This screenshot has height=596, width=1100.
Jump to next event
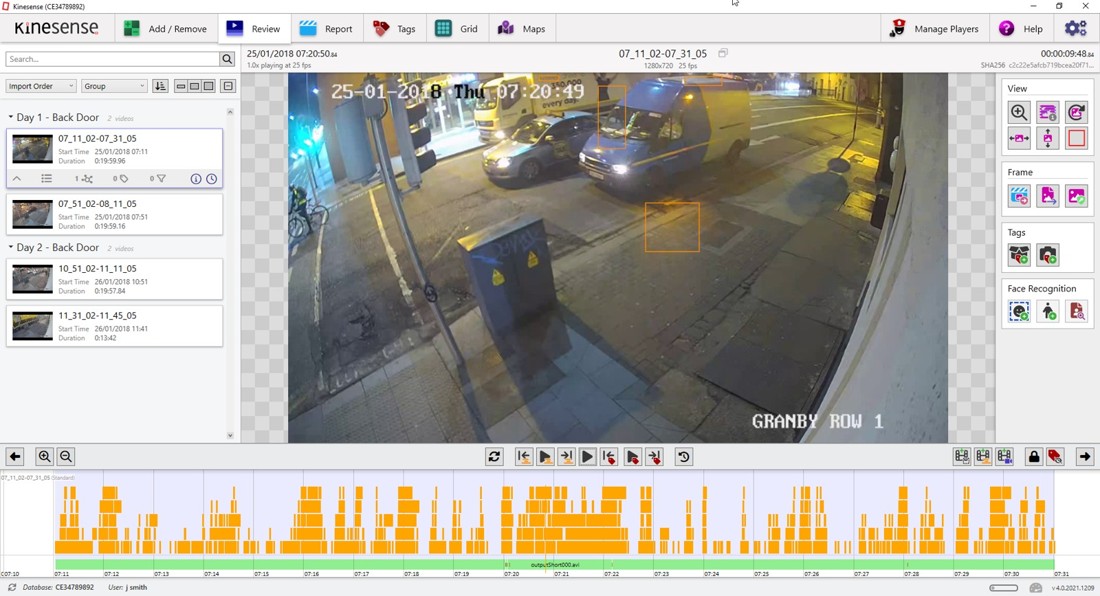(566, 456)
